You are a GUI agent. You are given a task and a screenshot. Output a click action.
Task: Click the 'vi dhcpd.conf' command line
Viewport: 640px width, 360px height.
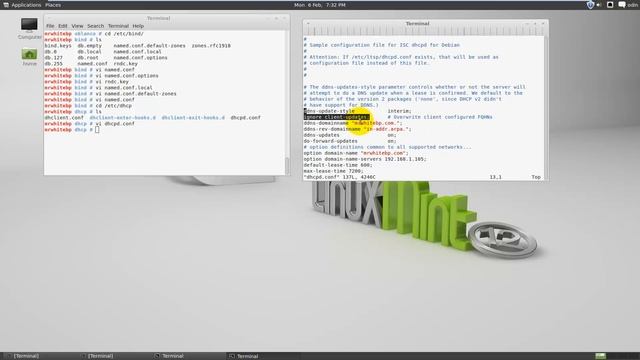[115, 123]
